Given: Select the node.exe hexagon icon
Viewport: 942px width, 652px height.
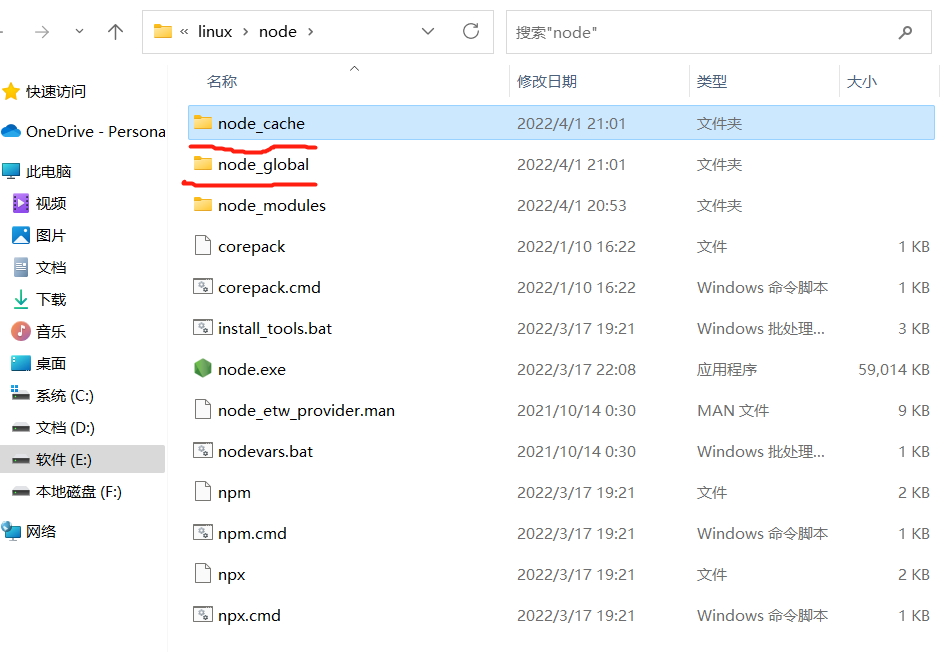Looking at the screenshot, I should click(x=203, y=368).
